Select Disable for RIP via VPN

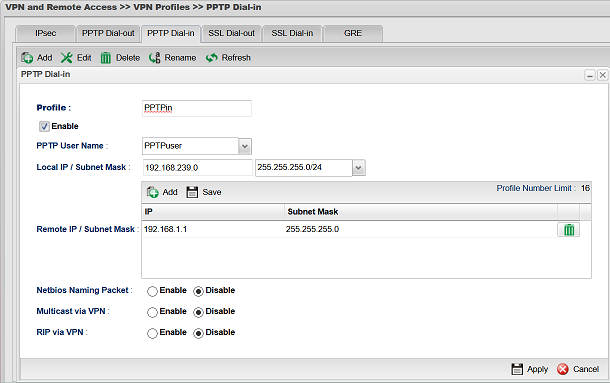coord(198,333)
